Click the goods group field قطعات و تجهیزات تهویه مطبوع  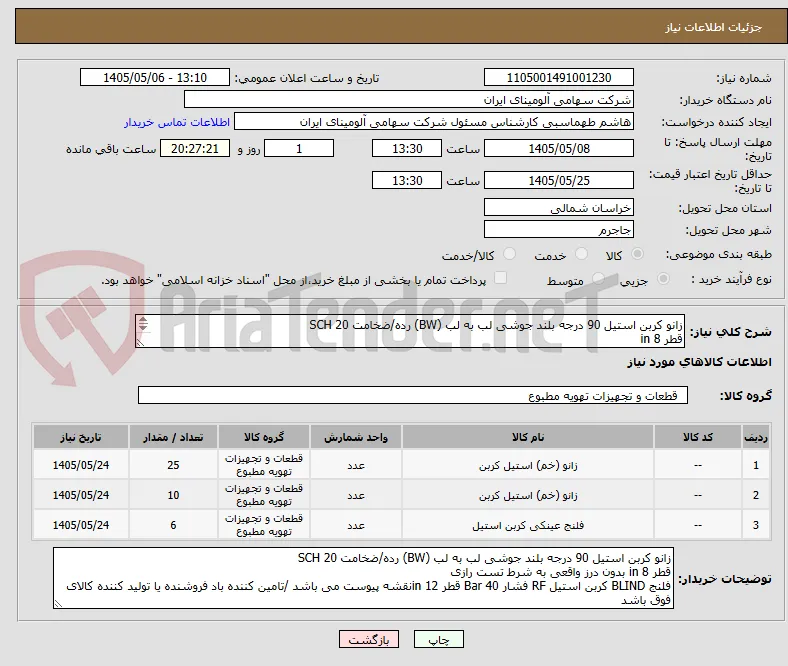click(413, 395)
